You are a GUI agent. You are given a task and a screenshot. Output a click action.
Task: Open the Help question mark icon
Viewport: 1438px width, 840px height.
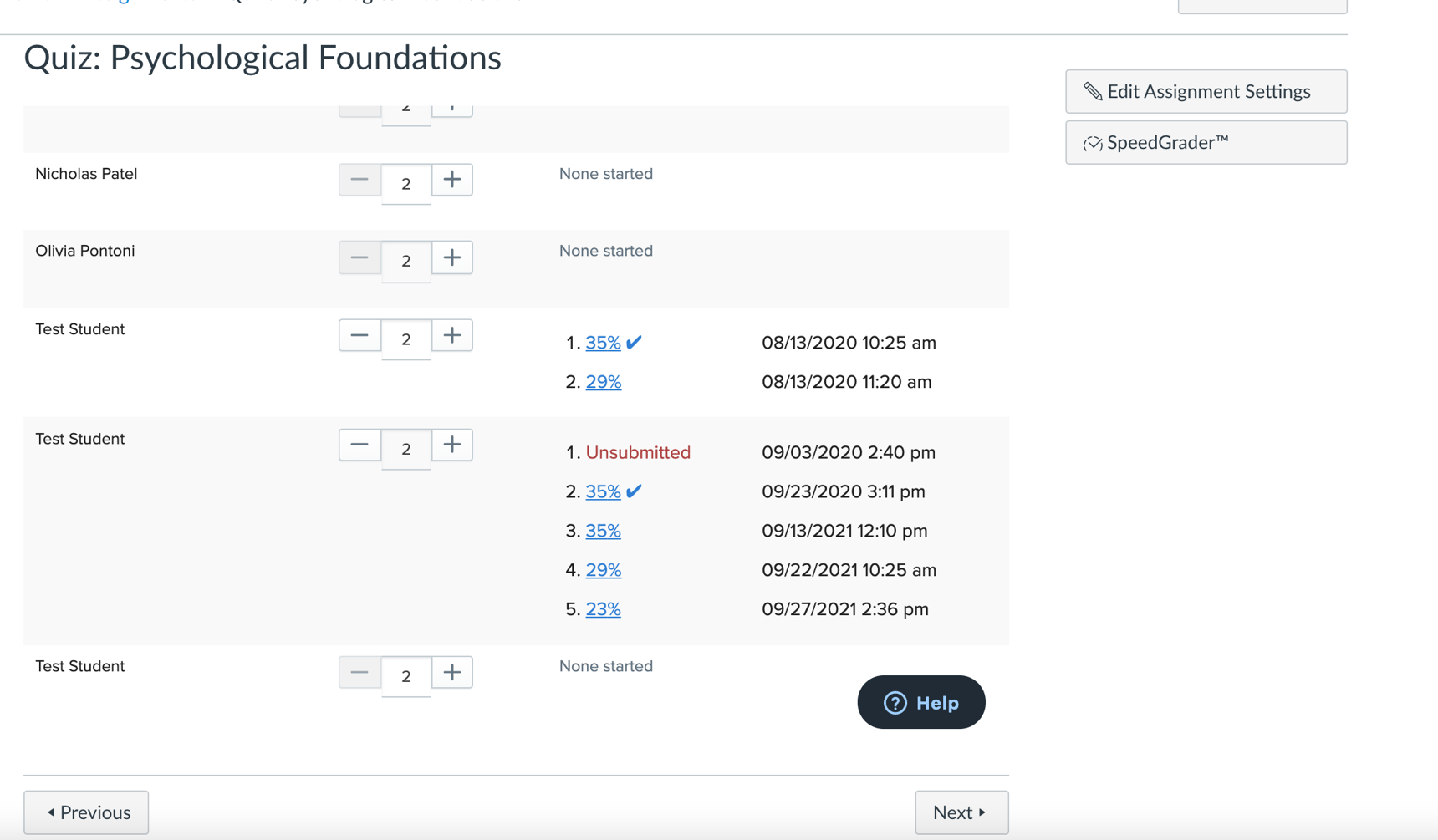coord(895,702)
